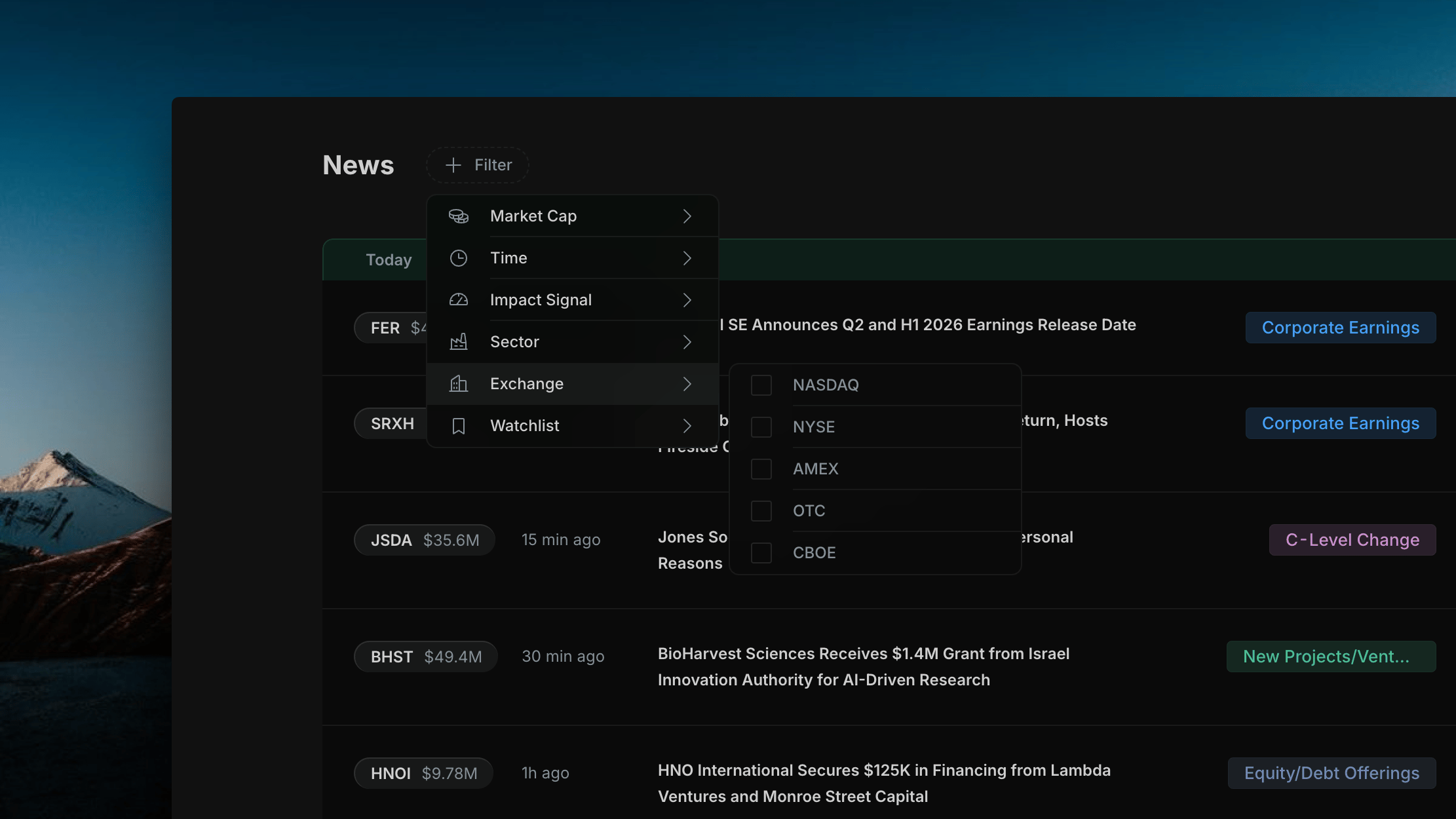Click the Equity/Debt Offerings tag

[x=1332, y=773]
